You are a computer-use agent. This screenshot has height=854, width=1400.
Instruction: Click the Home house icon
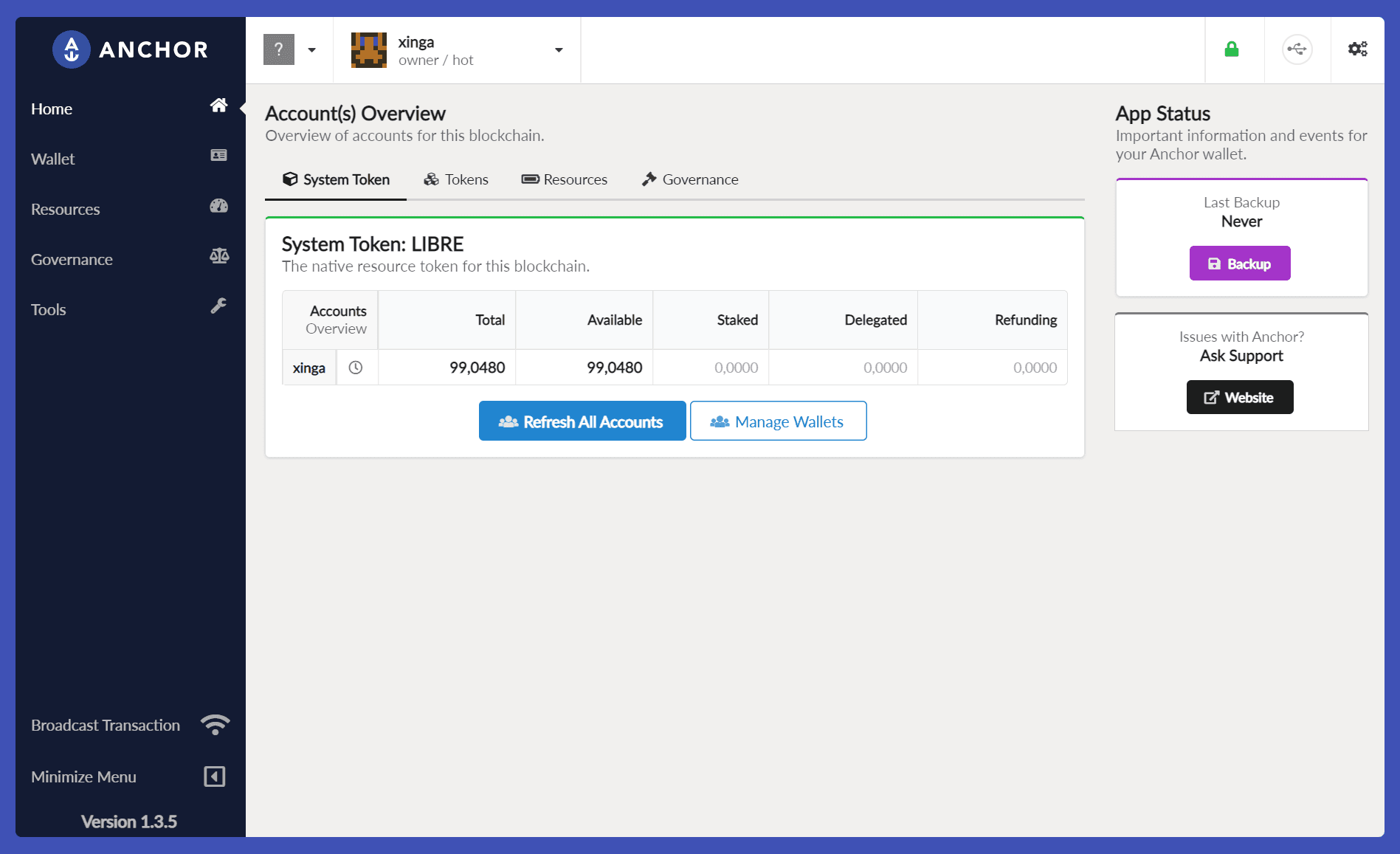[218, 106]
